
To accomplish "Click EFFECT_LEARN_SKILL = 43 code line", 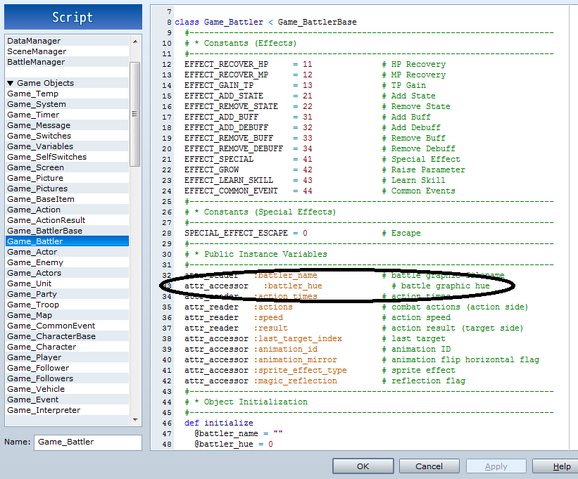I will [x=248, y=181].
